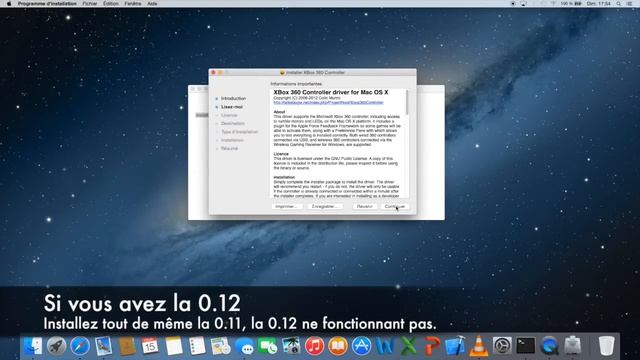Open App Store icon in dock
Image resolution: width=640 pixels, height=360 pixels.
[x=362, y=346]
